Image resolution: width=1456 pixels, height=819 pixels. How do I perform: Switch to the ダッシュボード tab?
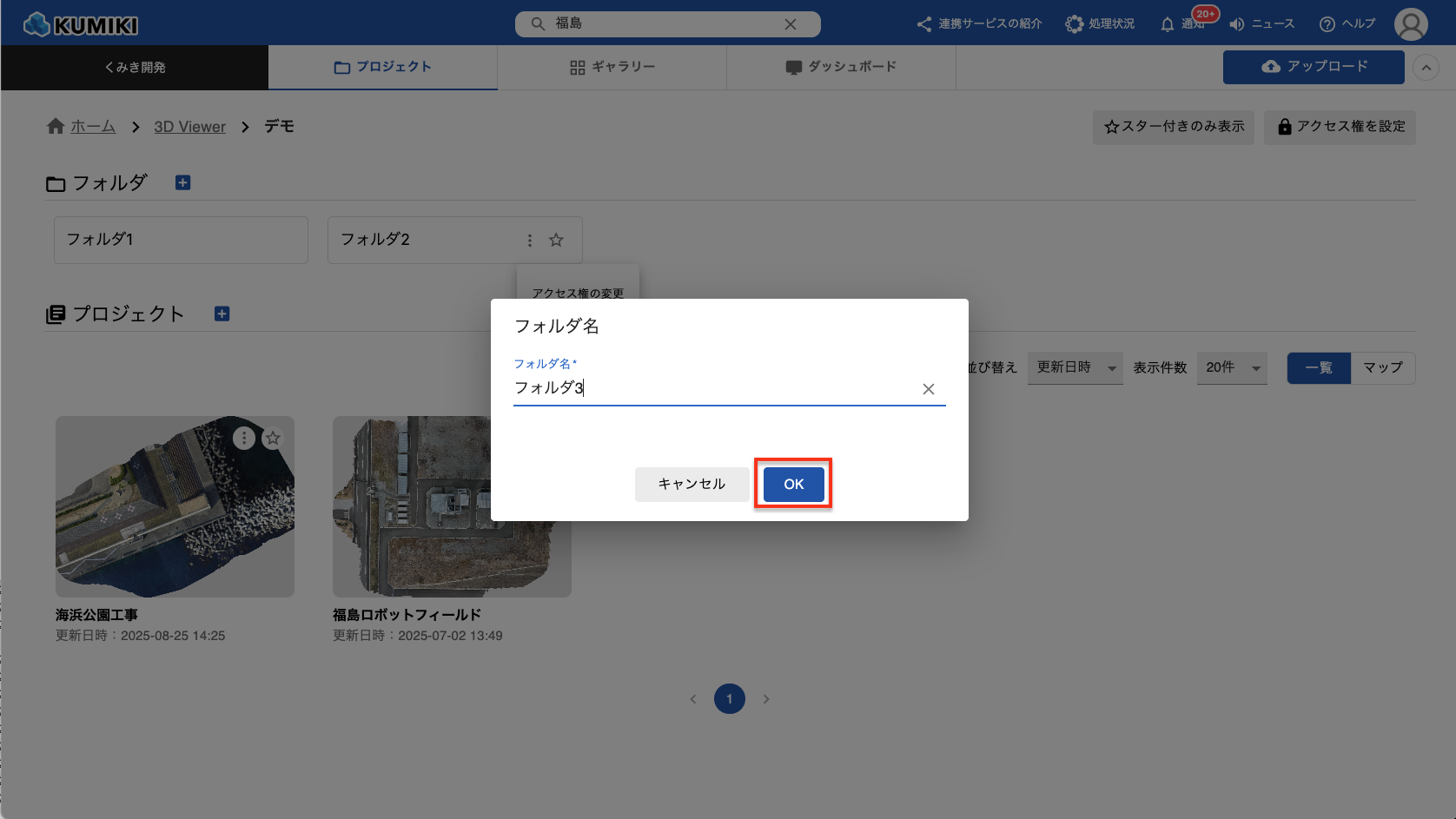click(840, 68)
